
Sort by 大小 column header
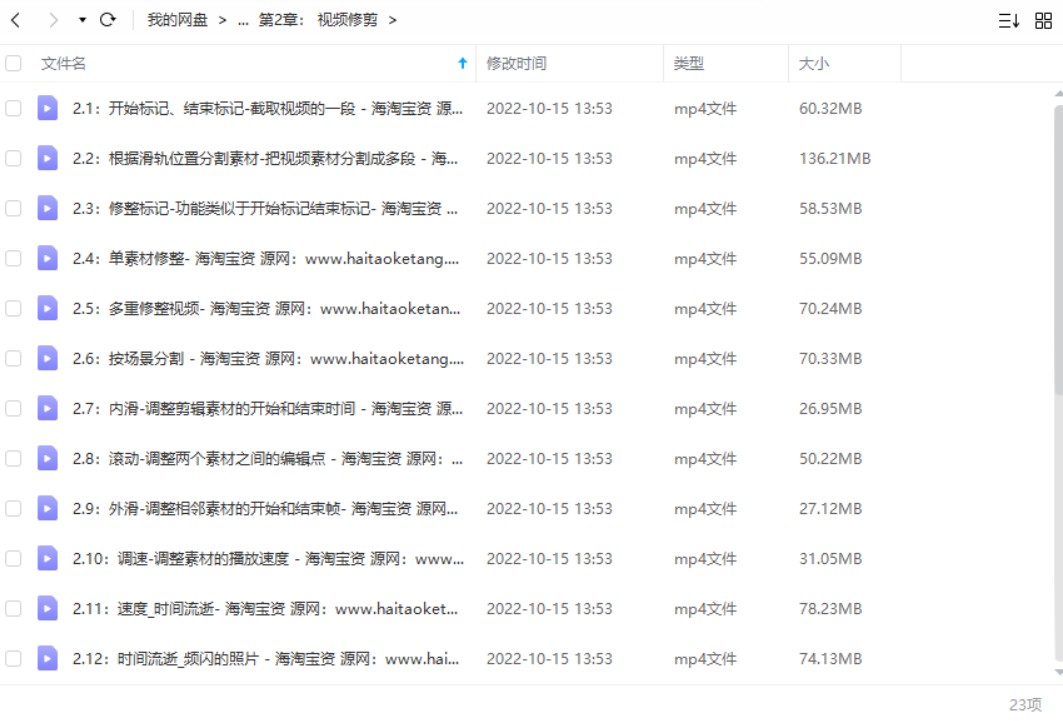tap(814, 64)
